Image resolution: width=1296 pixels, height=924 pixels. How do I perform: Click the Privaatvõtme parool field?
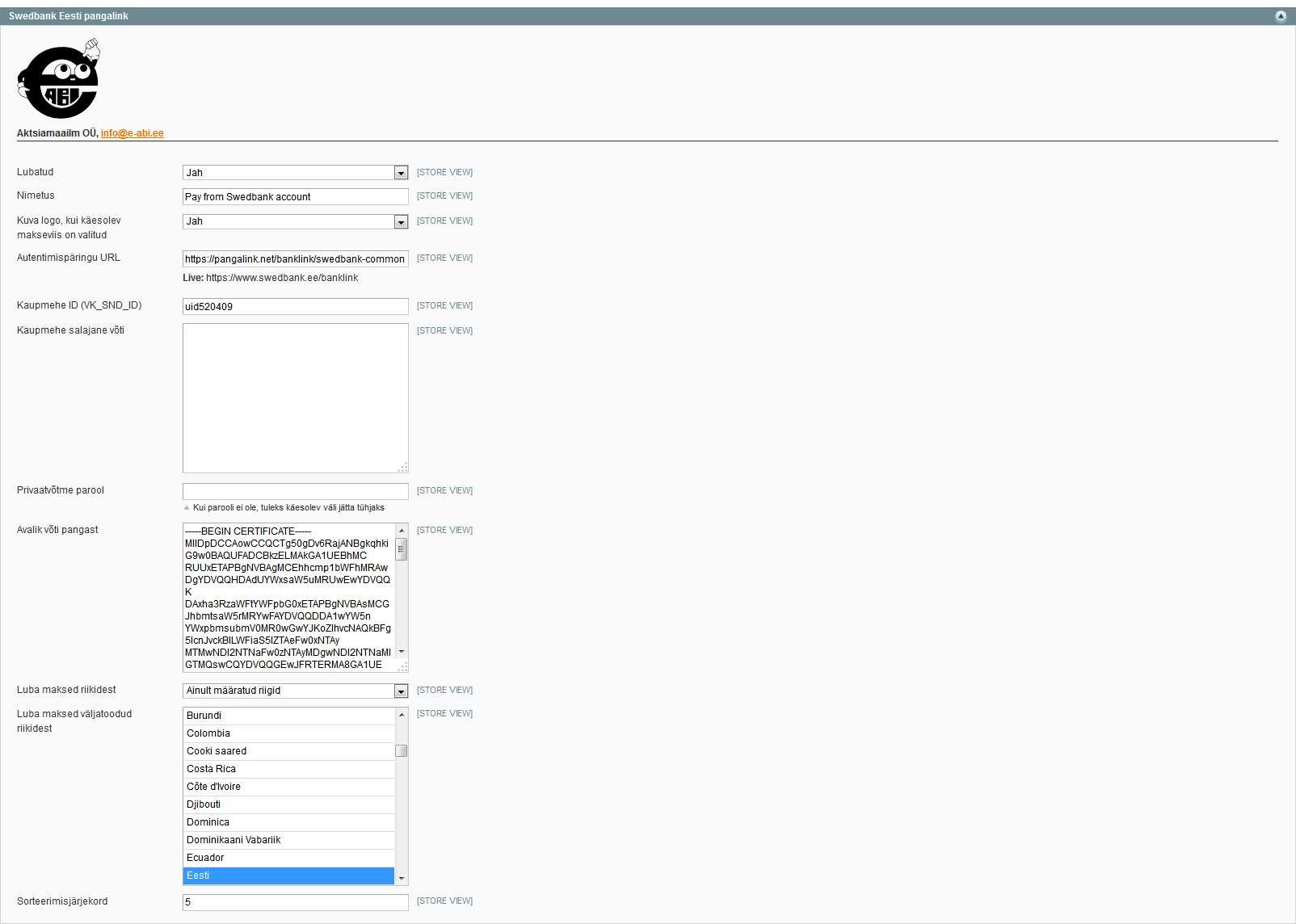[x=296, y=491]
